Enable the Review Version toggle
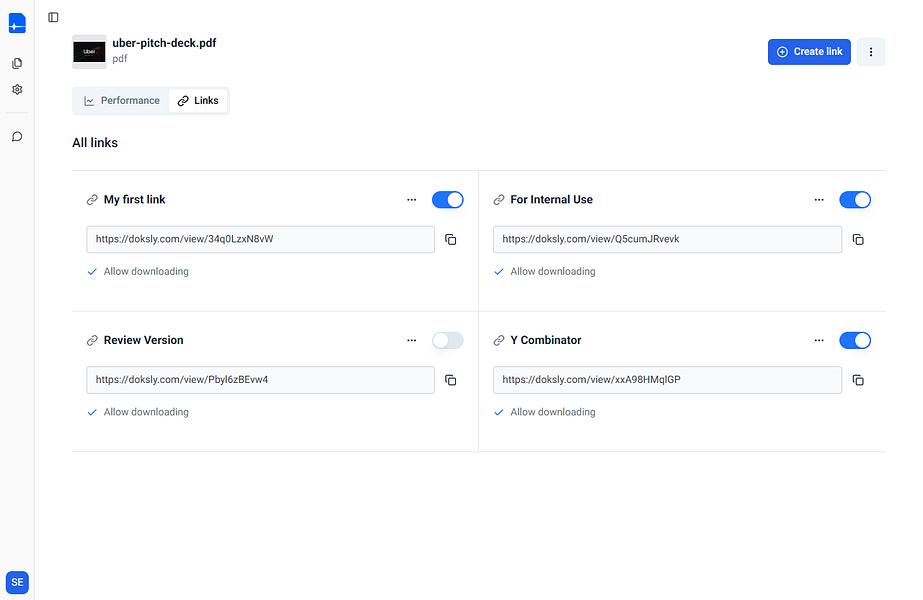Viewport: 923px width, 600px height. tap(447, 340)
